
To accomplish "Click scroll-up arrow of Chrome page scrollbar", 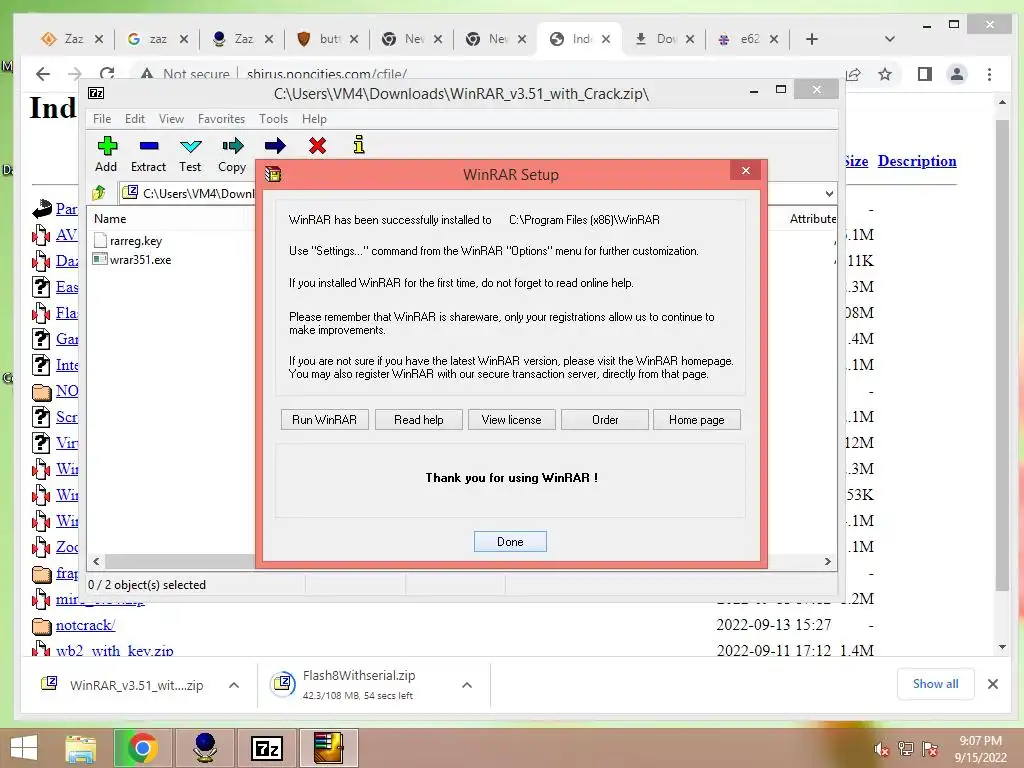I will (1002, 103).
